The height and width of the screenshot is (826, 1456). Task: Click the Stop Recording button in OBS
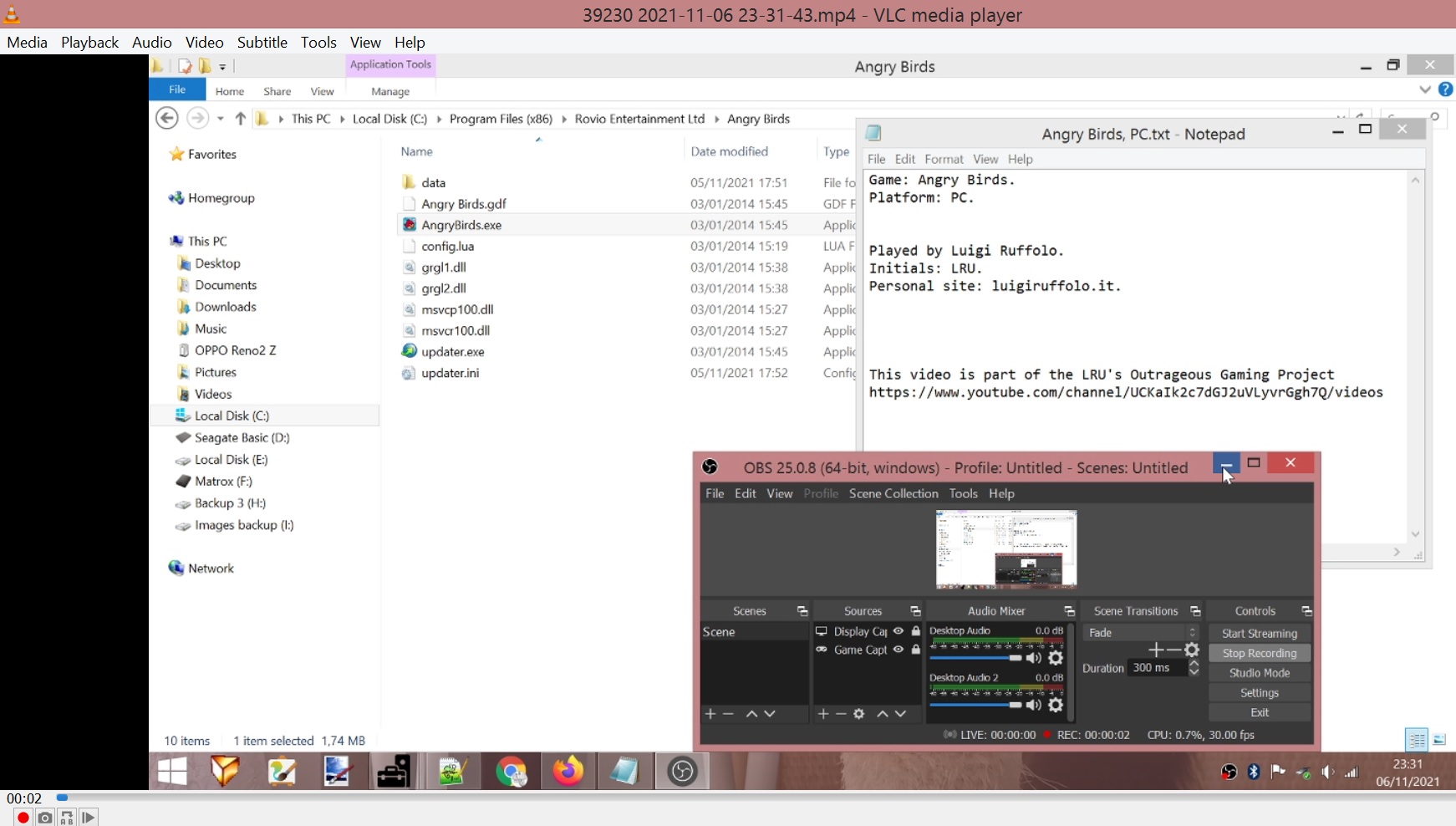1259,653
